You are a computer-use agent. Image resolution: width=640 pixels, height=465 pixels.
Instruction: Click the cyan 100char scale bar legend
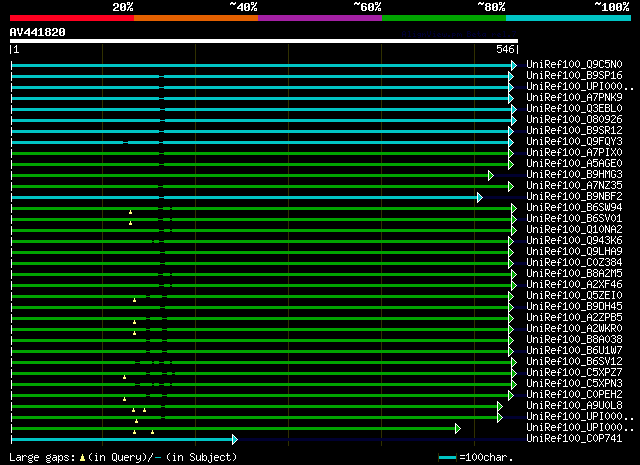pyautogui.click(x=447, y=458)
